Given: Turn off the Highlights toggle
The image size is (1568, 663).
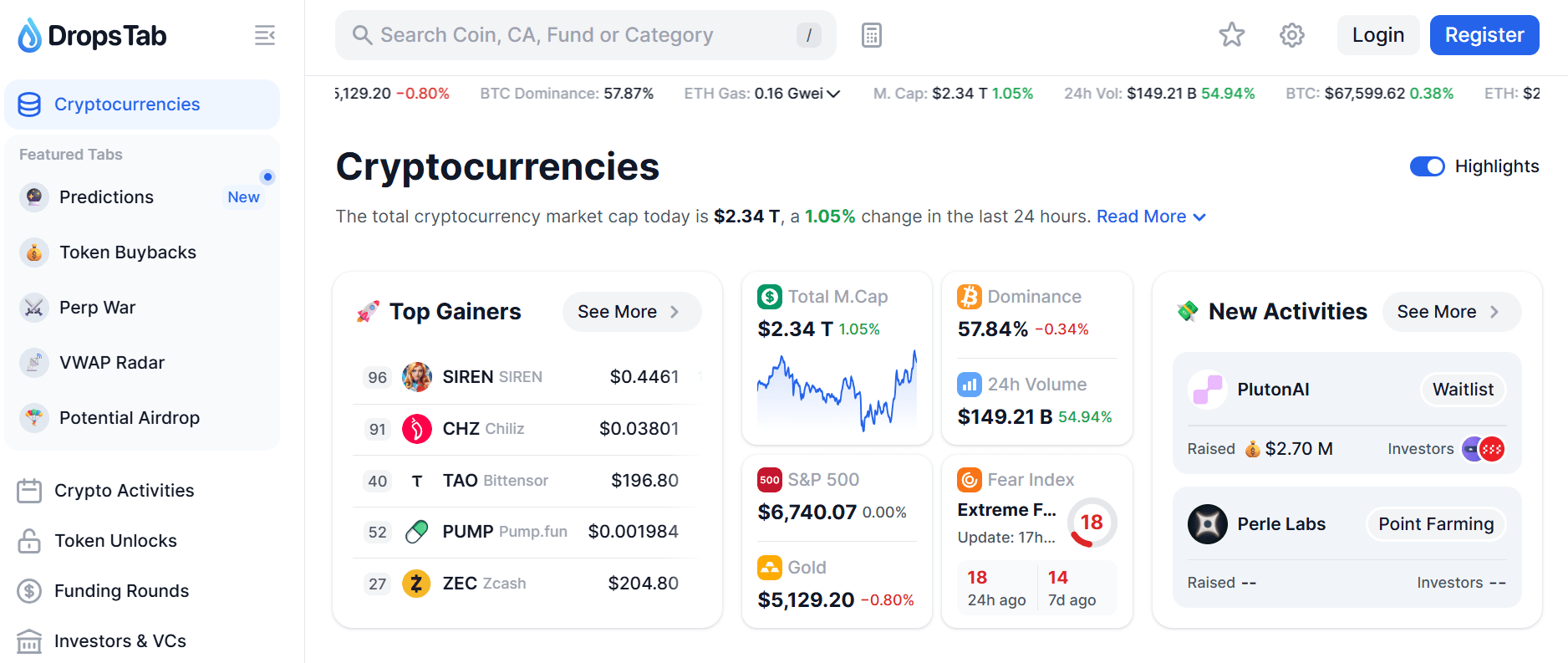Looking at the screenshot, I should pos(1427,166).
